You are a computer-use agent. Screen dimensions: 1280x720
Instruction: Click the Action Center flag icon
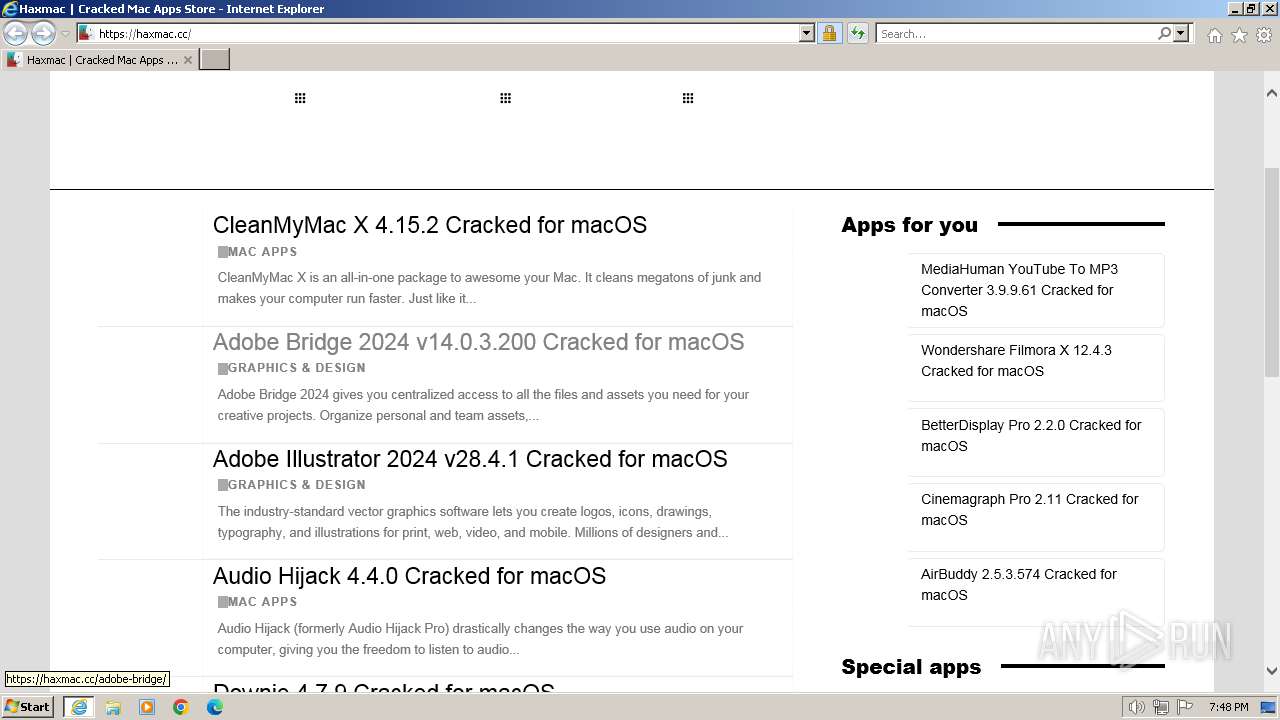coord(1185,708)
